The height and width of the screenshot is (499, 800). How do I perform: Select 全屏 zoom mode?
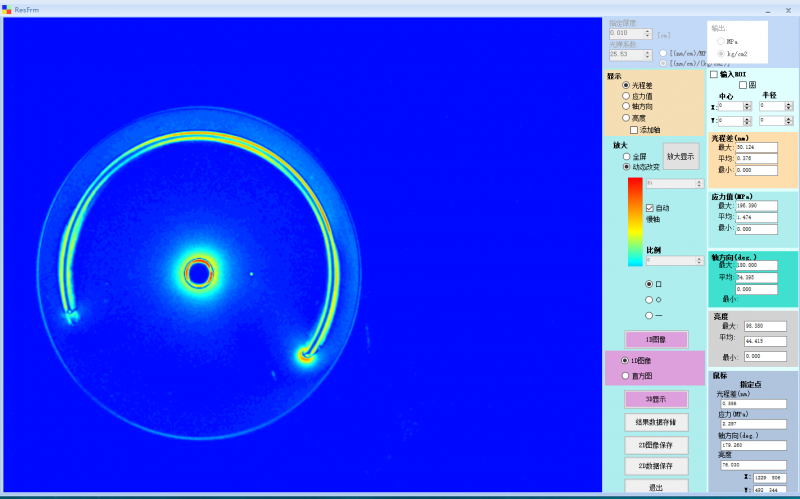627,156
